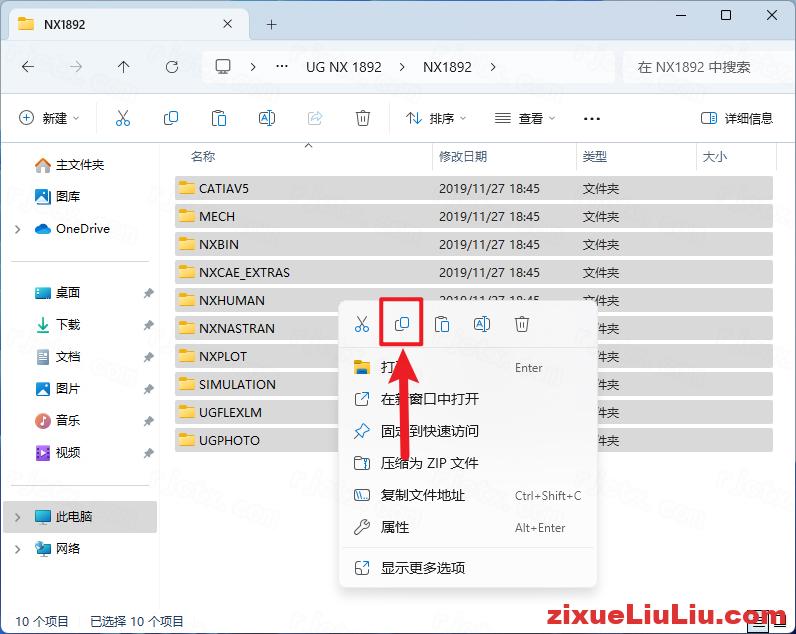
Task: Select the NXCAE_EXTRAS folder
Action: click(x=474, y=272)
